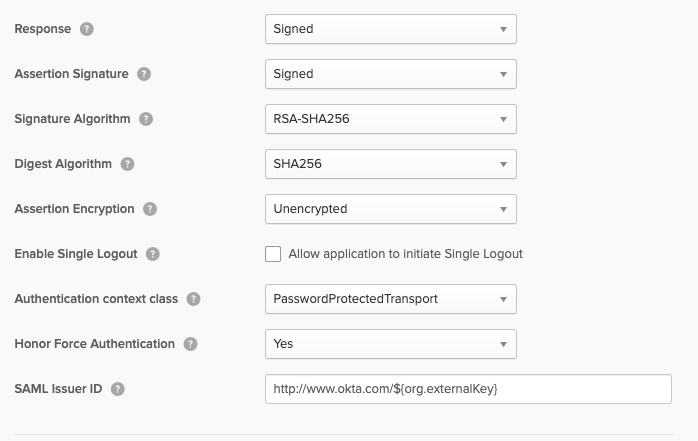Click the Honor Force Authentication help icon
This screenshot has width=698, height=441.
191,344
